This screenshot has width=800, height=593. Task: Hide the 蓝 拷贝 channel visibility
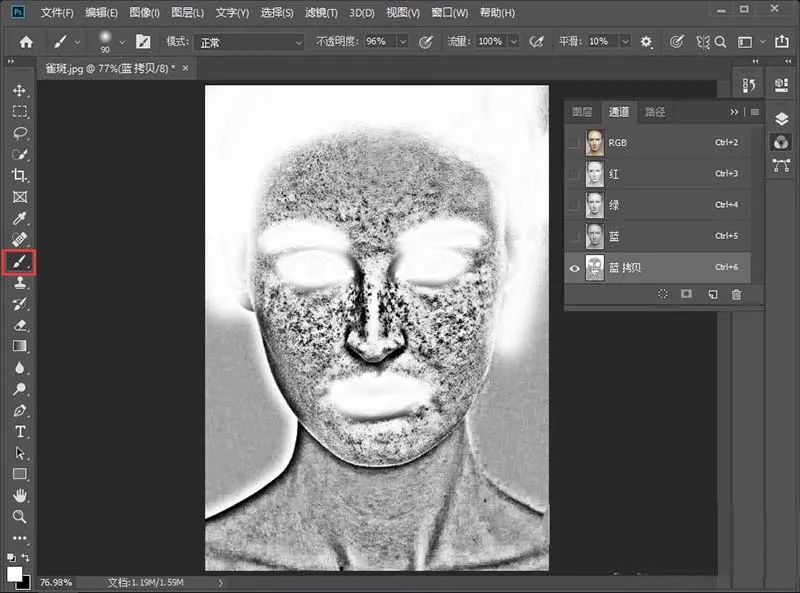(x=574, y=268)
